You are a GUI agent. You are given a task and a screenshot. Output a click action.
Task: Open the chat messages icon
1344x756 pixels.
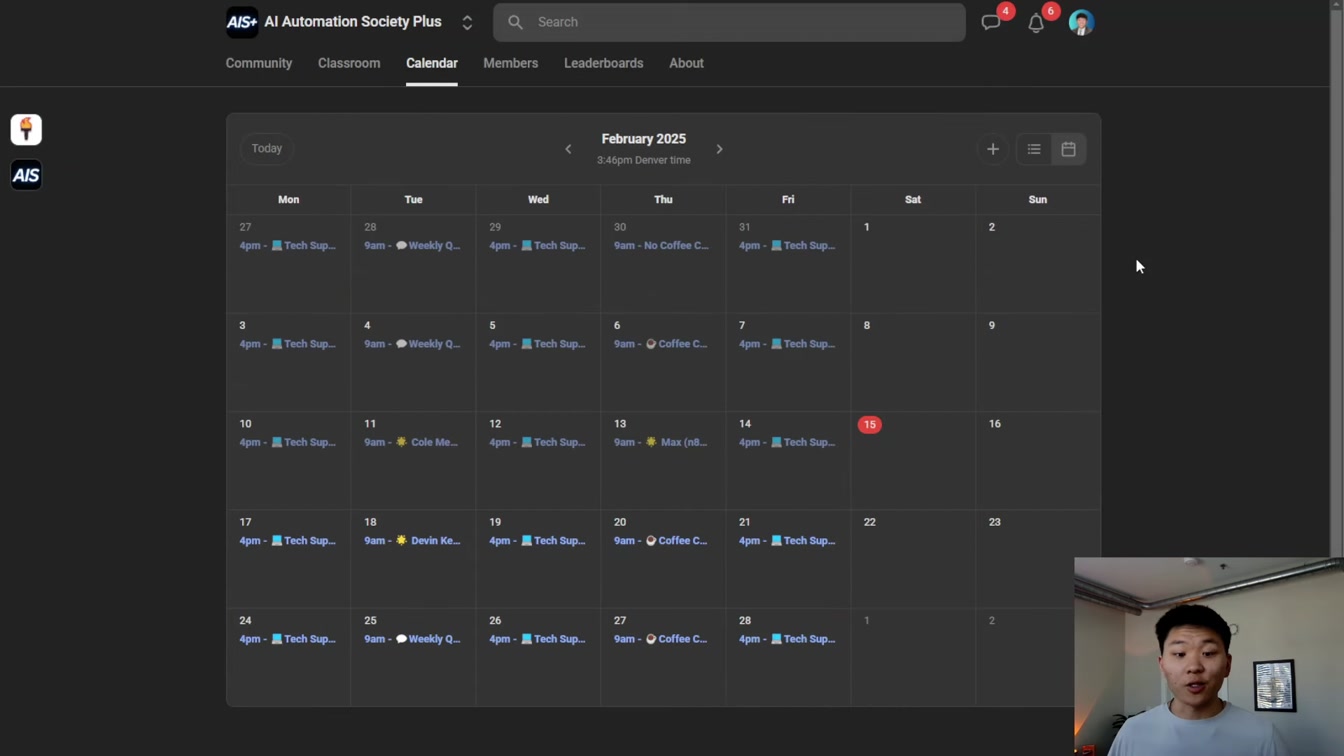click(991, 22)
